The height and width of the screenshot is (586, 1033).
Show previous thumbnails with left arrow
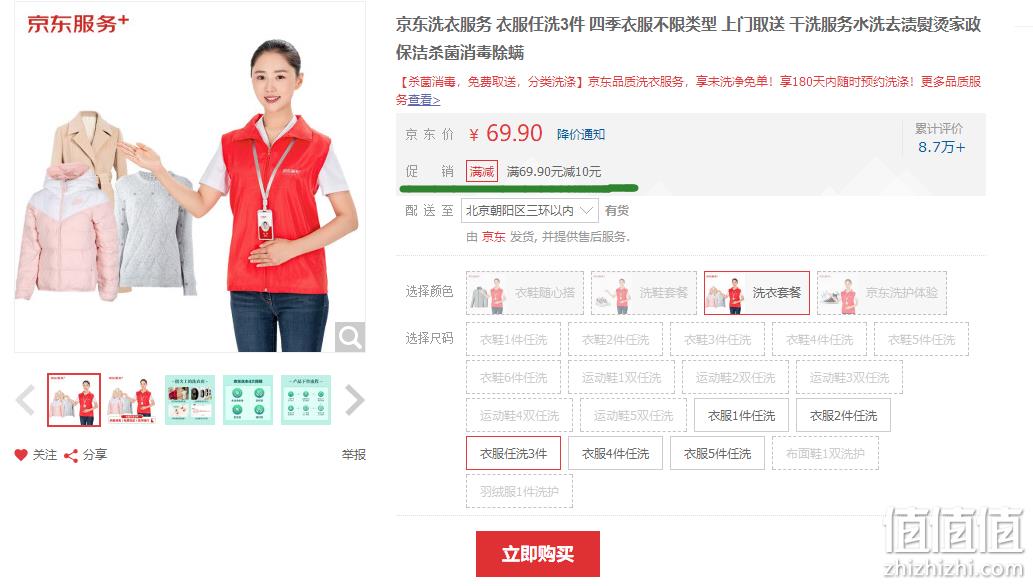point(26,400)
